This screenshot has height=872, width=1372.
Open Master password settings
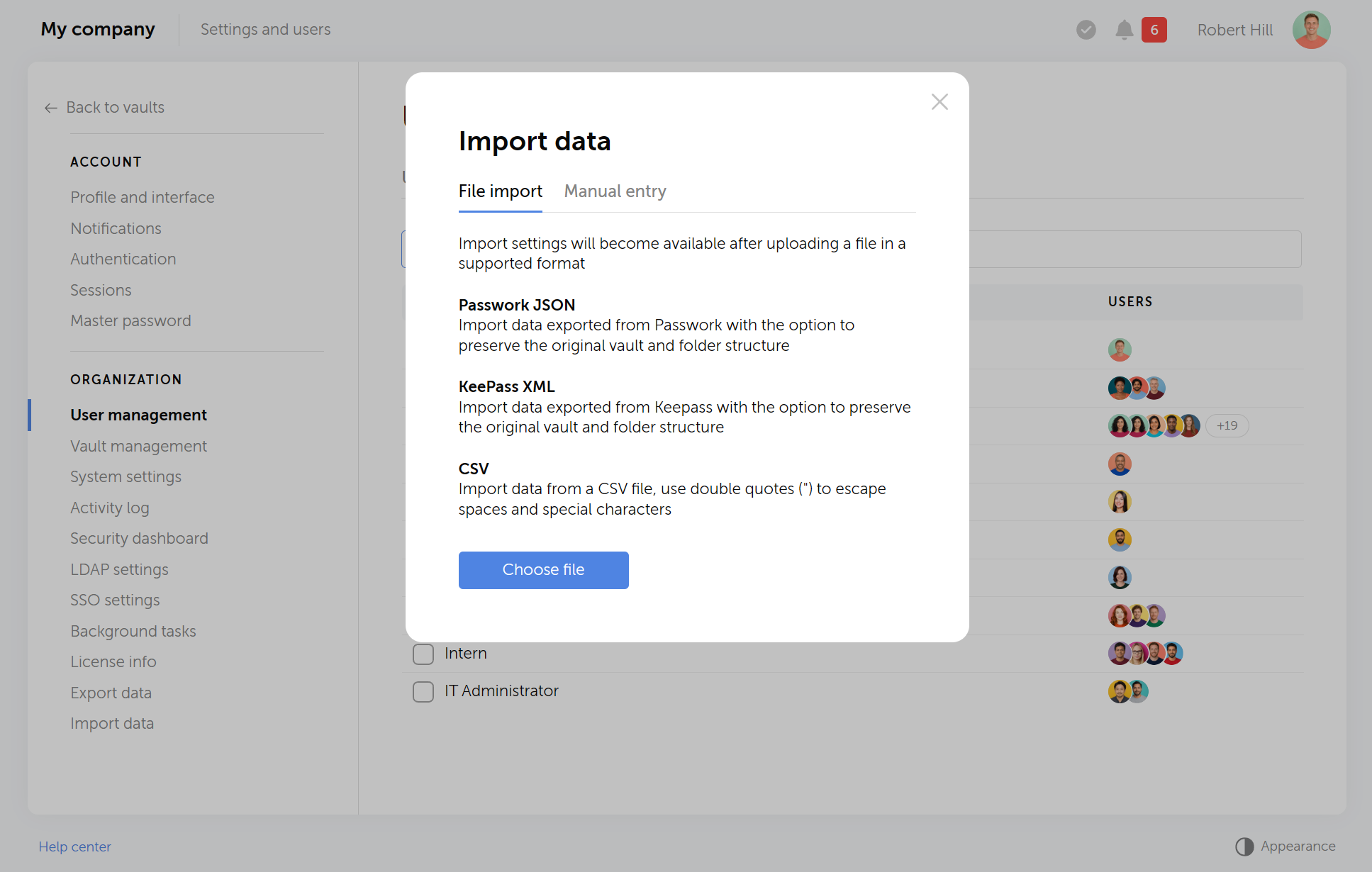[131, 320]
